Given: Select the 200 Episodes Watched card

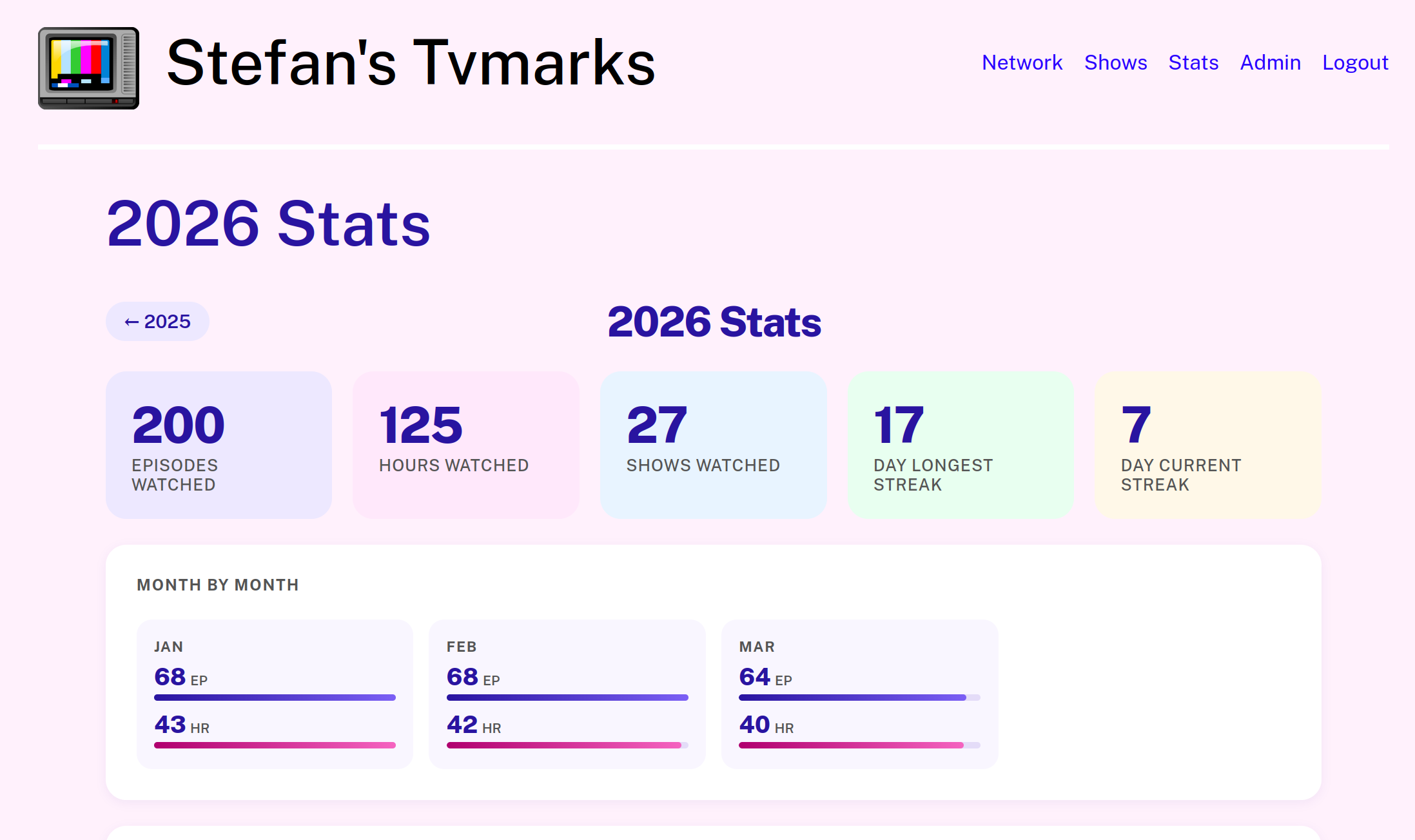Looking at the screenshot, I should coord(219,445).
